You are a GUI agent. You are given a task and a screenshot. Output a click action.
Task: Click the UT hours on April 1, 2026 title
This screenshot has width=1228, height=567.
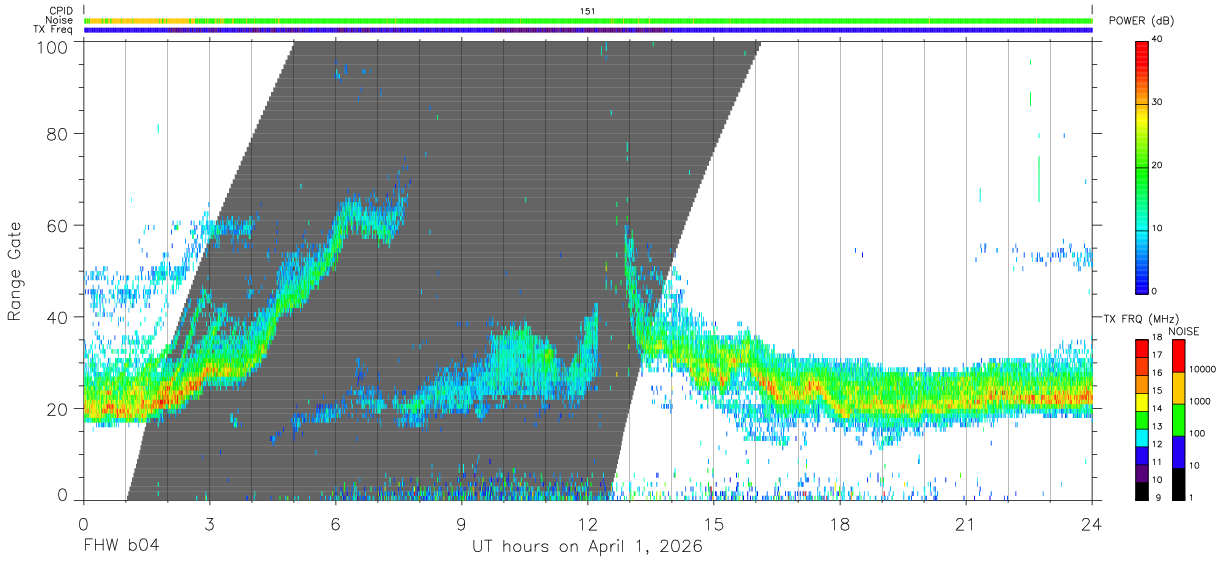click(587, 547)
